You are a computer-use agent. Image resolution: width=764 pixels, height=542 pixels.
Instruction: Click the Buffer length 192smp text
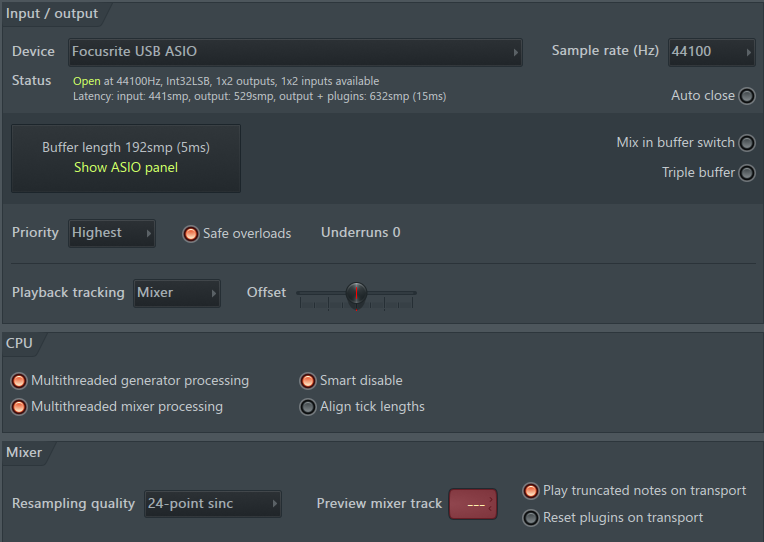126,147
